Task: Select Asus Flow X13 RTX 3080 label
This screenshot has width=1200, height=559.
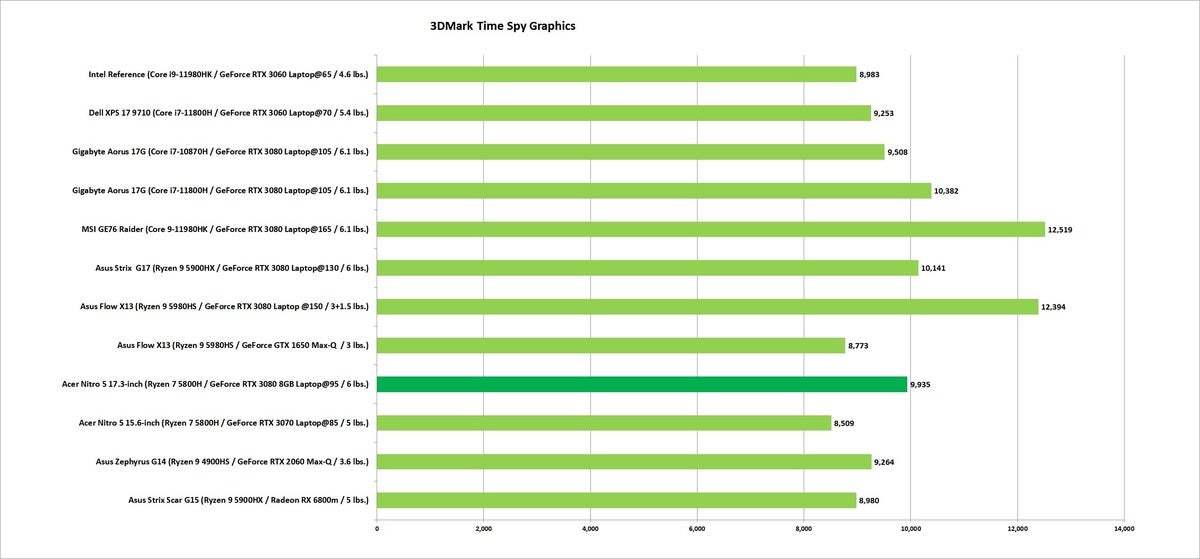Action: click(224, 307)
